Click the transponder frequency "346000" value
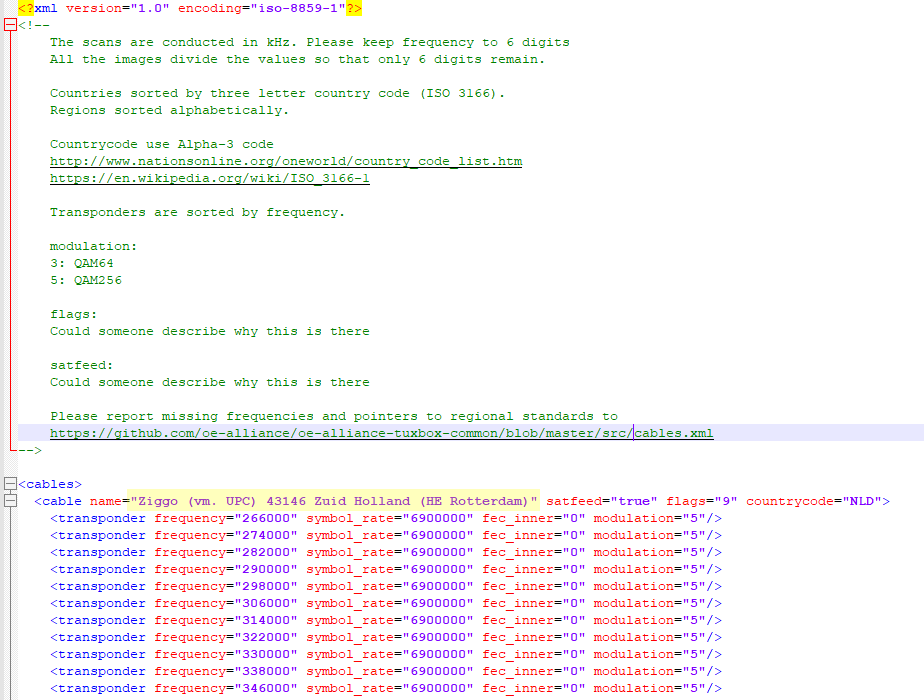924x700 pixels. [266, 688]
